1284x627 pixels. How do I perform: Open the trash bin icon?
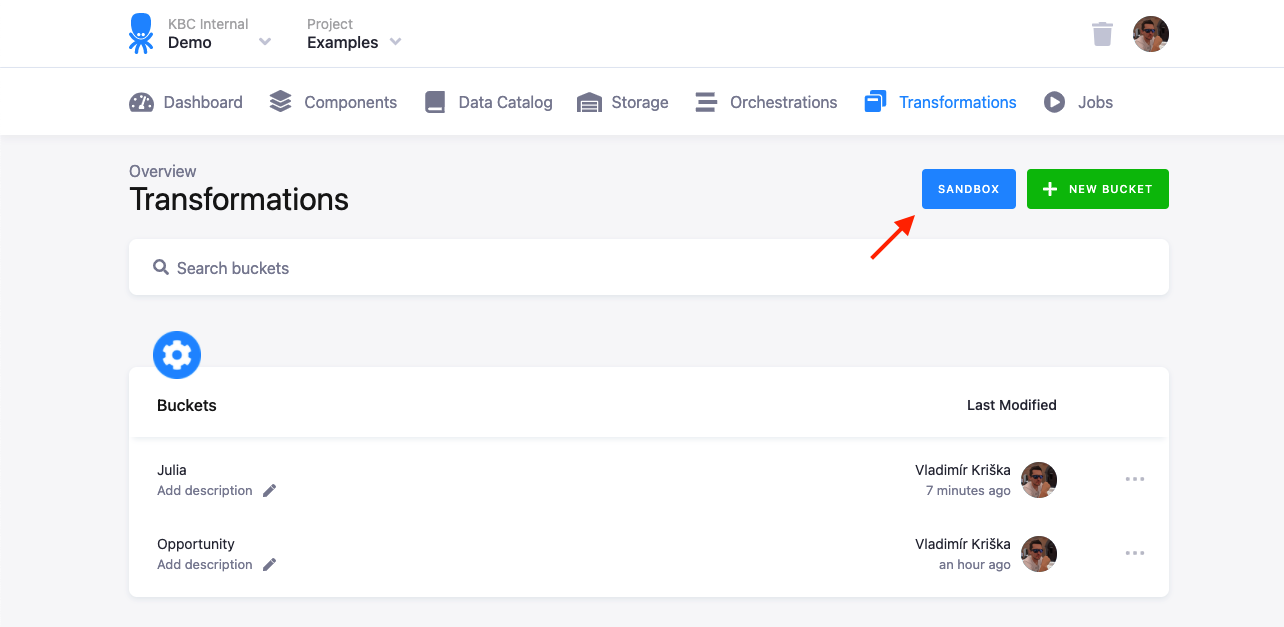tap(1102, 34)
